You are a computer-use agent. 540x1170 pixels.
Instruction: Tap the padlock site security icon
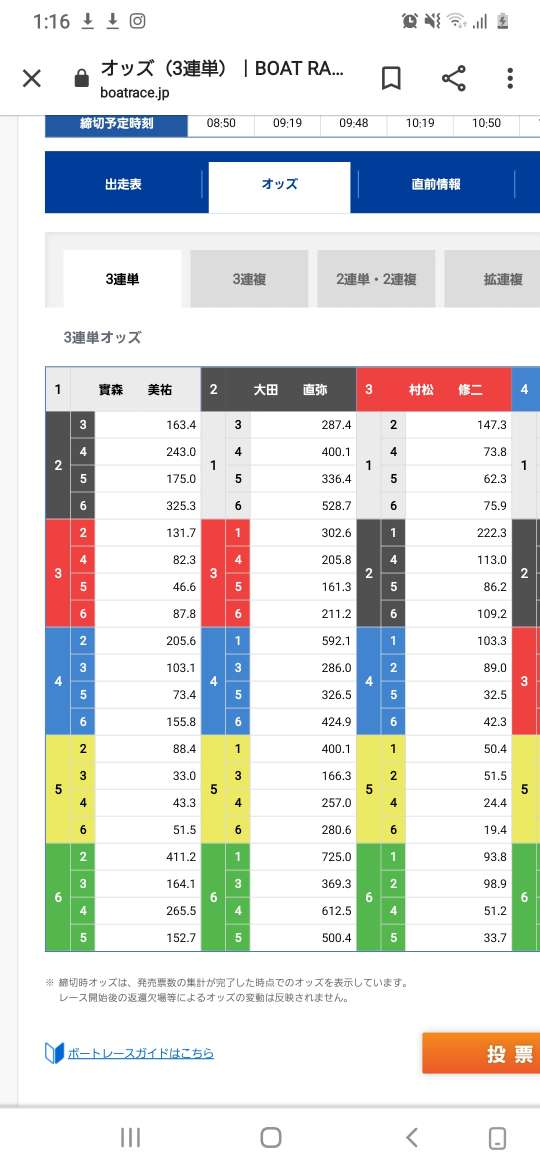[82, 78]
